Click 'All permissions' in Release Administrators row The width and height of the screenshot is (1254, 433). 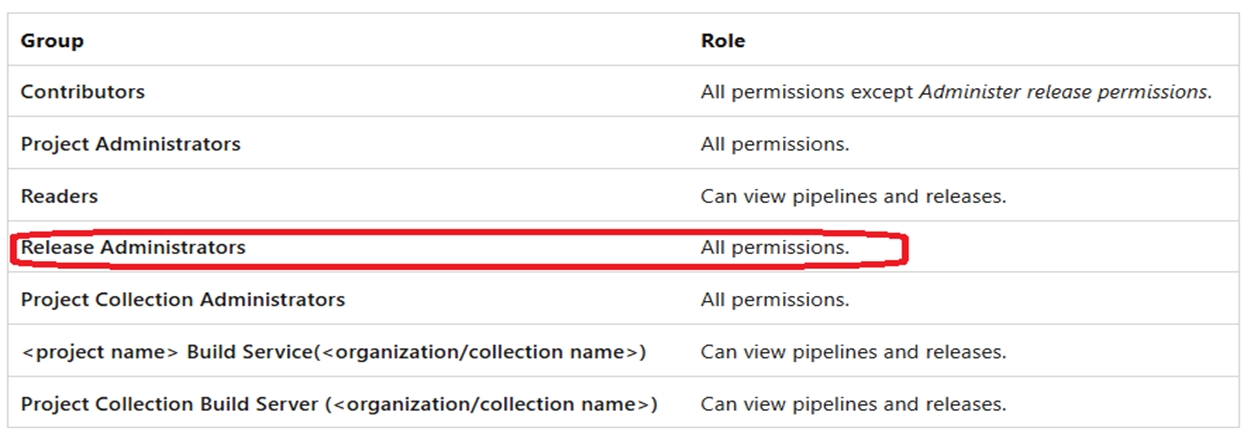[775, 247]
